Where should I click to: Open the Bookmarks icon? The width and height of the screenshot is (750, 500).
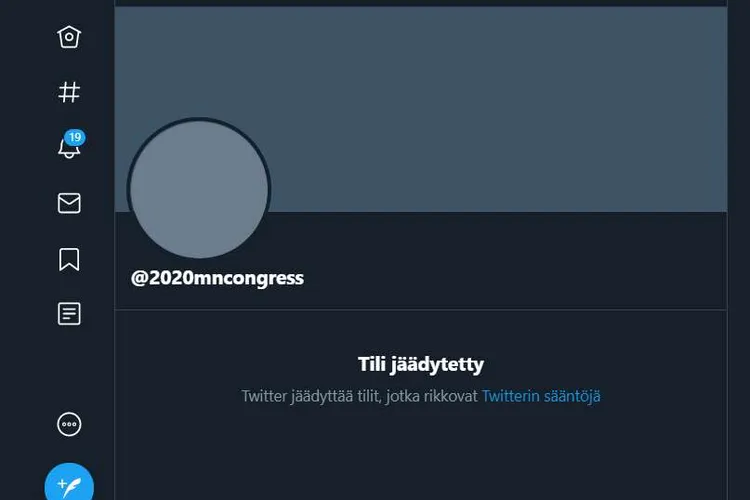coord(69,259)
